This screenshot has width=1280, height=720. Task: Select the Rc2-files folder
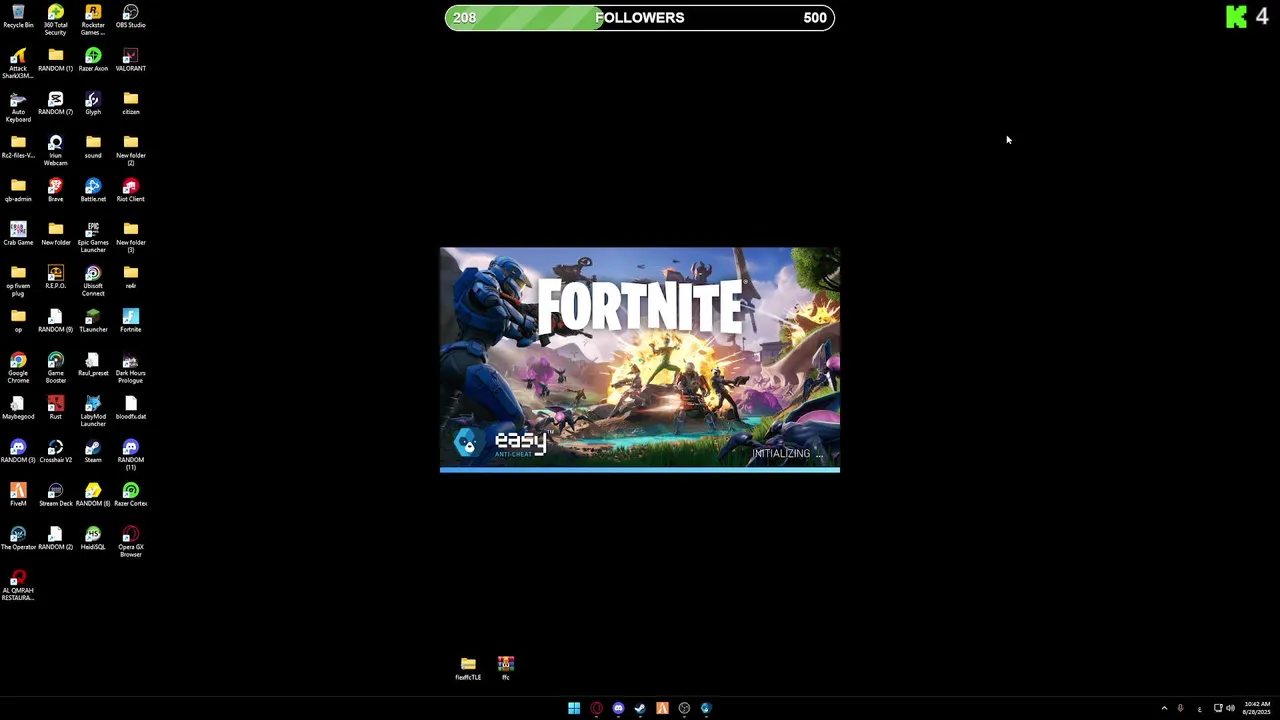tap(18, 147)
